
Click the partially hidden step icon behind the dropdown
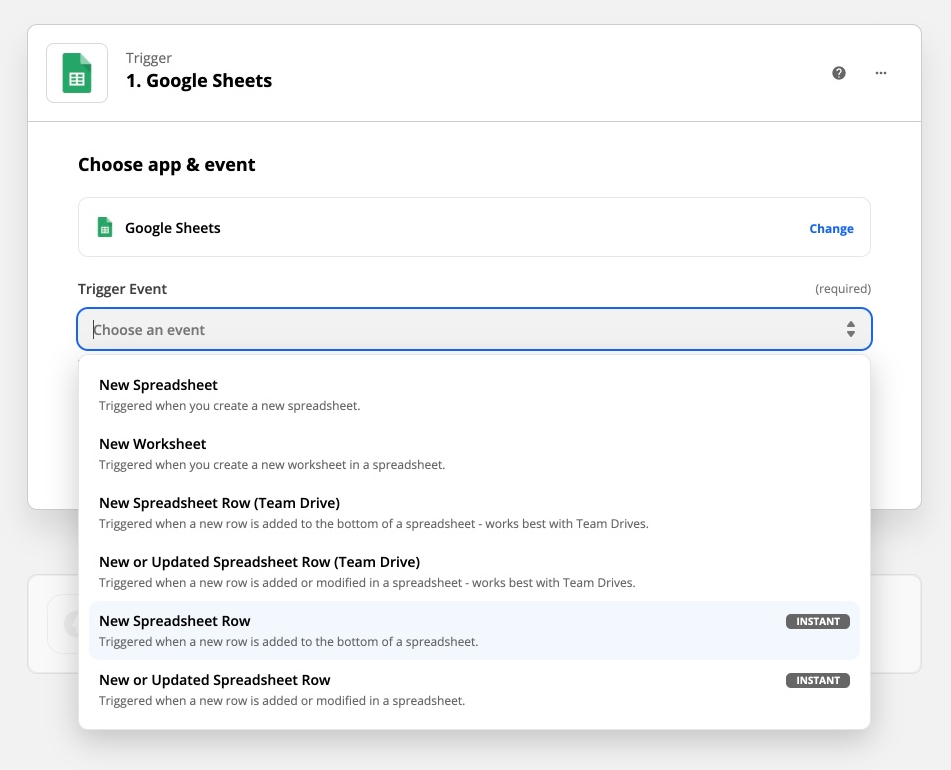[68, 625]
